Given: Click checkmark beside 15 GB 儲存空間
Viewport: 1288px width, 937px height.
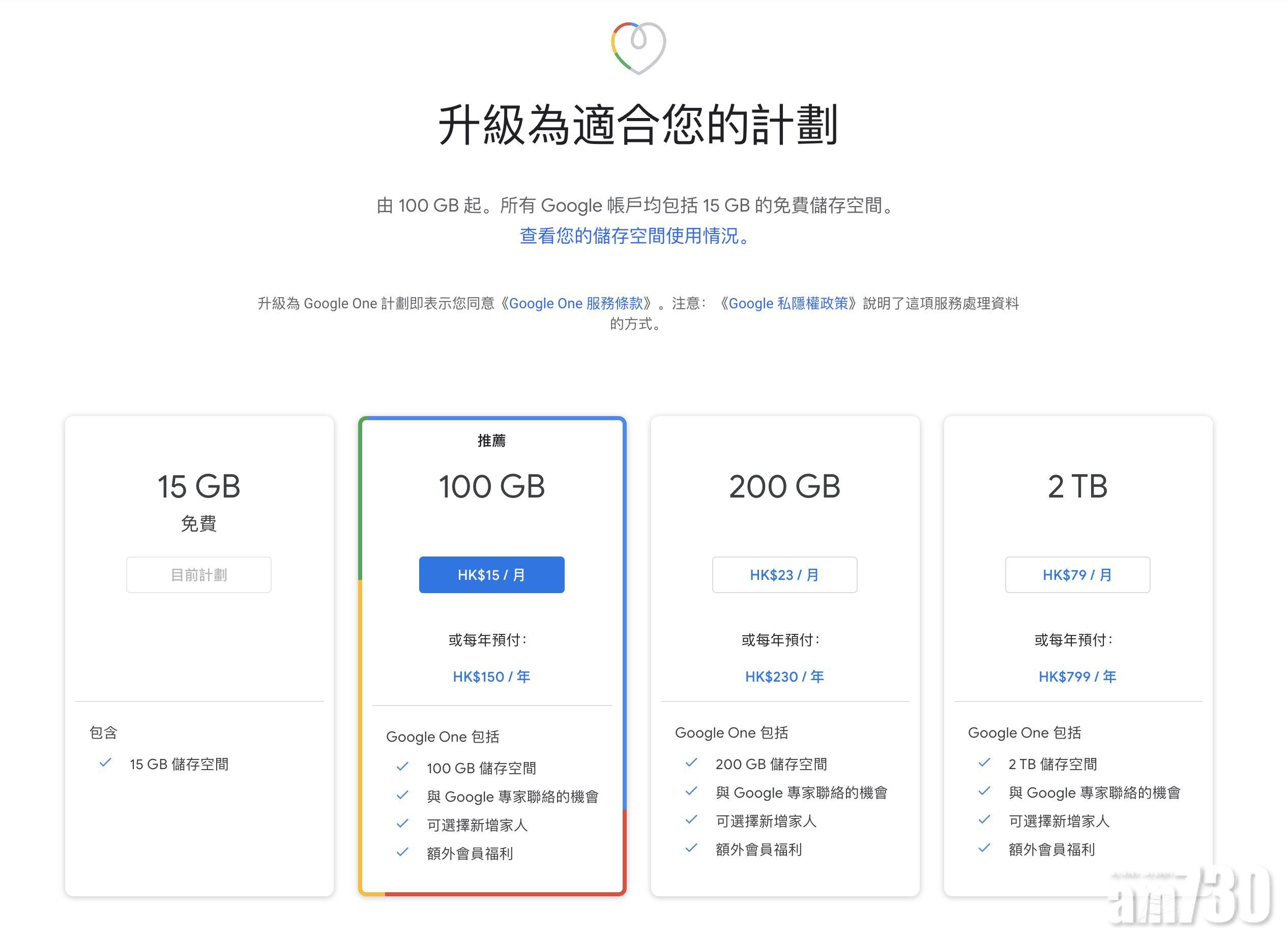Looking at the screenshot, I should pos(105,763).
